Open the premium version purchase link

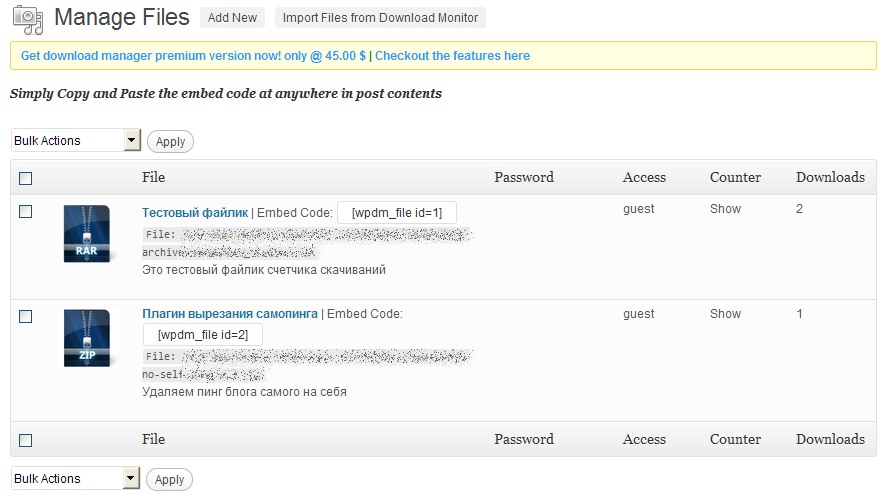[x=193, y=56]
